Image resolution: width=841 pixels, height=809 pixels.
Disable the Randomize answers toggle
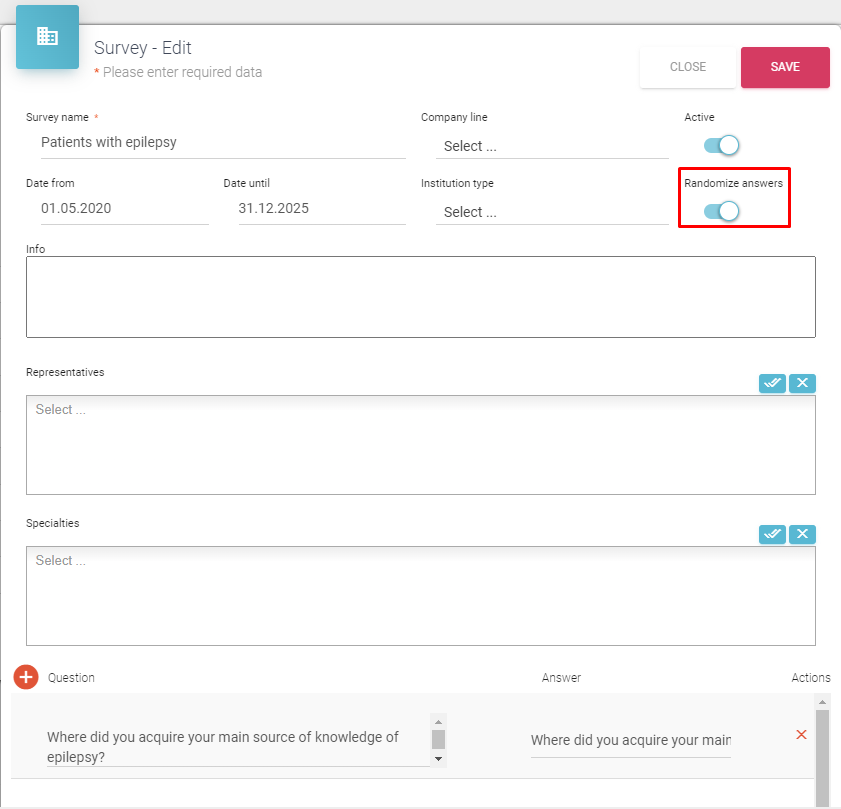[x=721, y=211]
